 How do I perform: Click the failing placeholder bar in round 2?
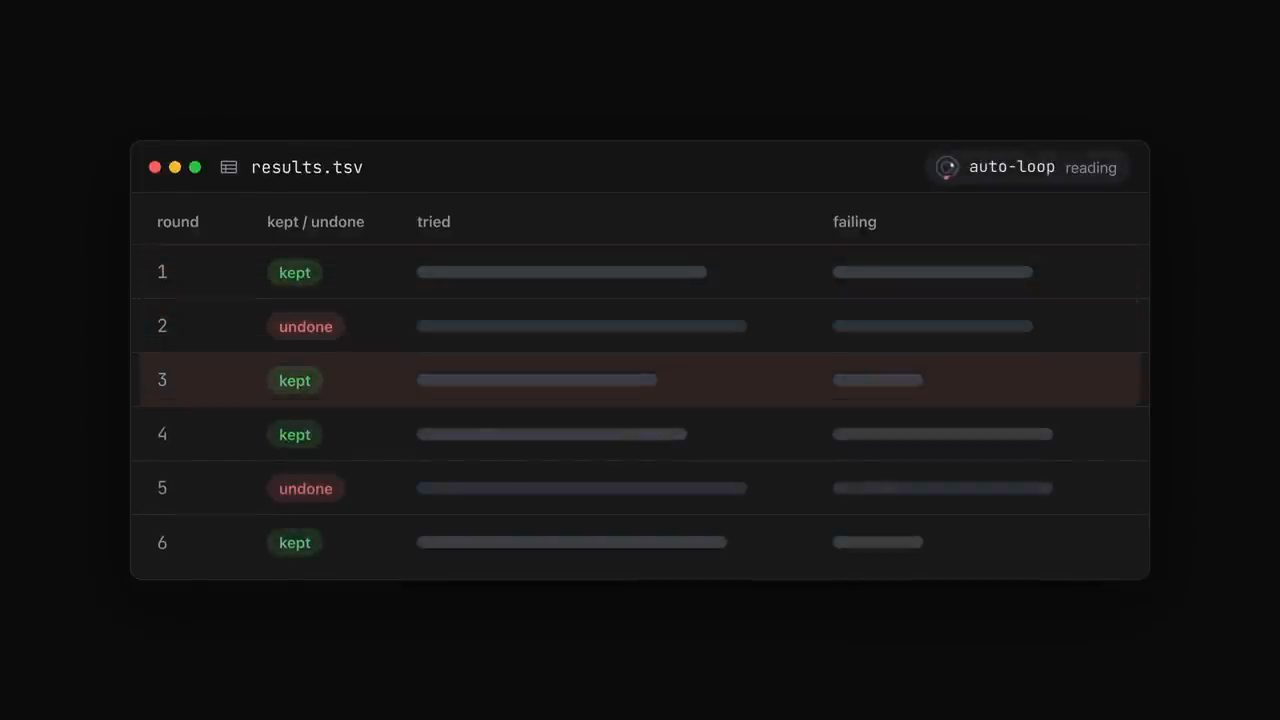(x=933, y=326)
